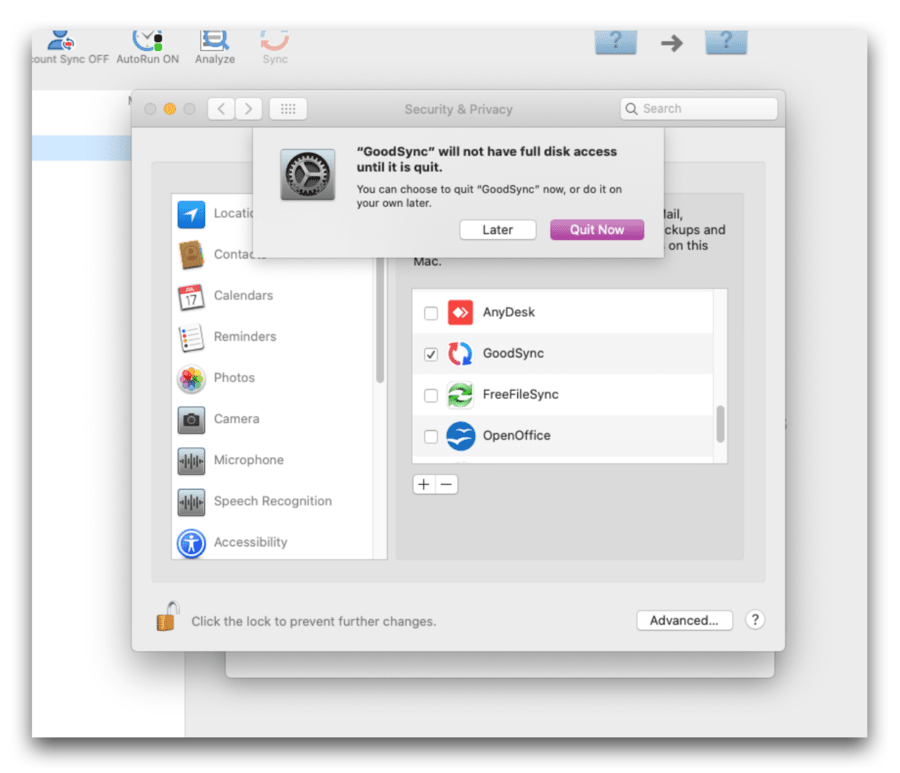Viewport: 900px width, 773px height.
Task: Click the Later button
Action: coord(497,229)
